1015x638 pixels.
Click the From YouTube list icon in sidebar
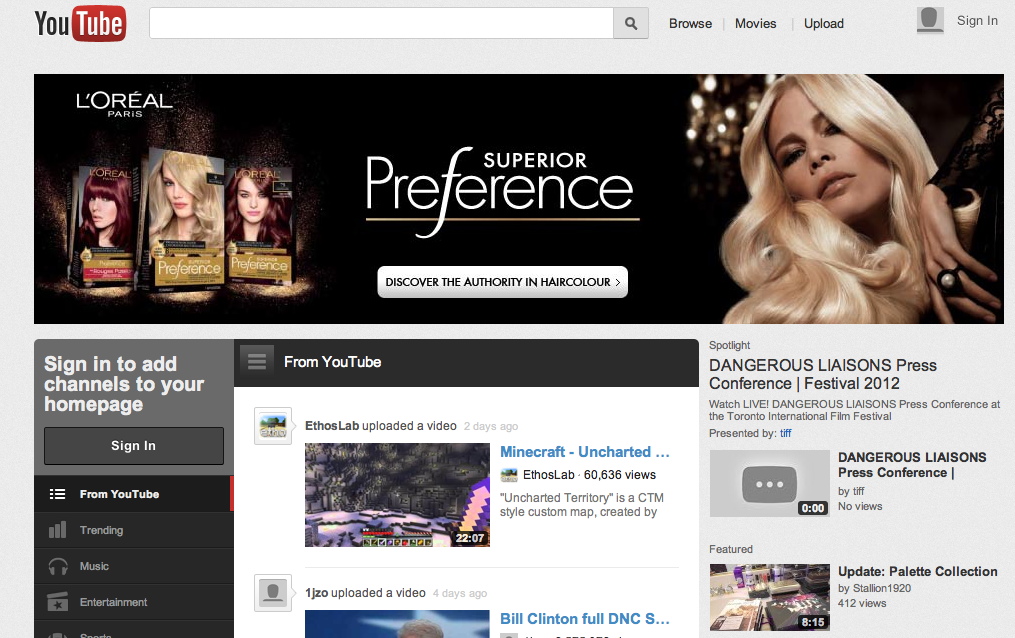[x=58, y=494]
